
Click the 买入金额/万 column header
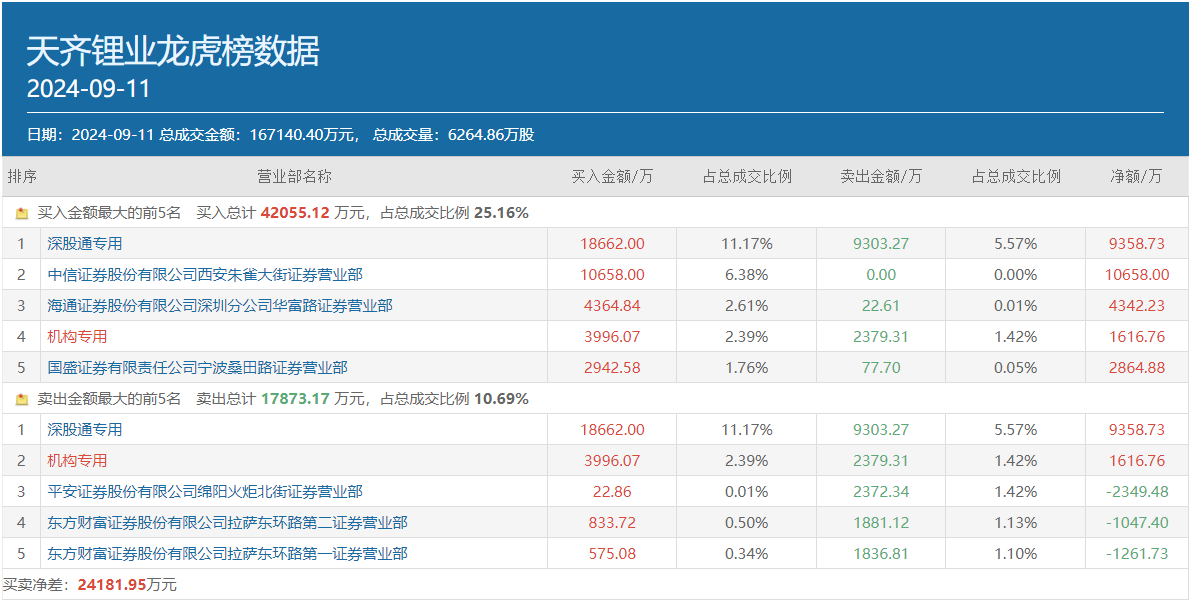[x=612, y=177]
